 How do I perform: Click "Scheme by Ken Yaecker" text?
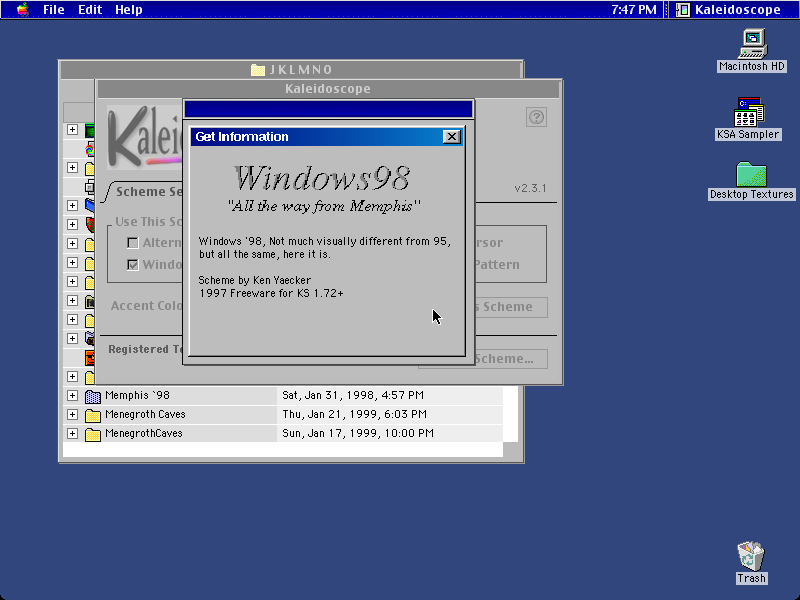point(255,280)
